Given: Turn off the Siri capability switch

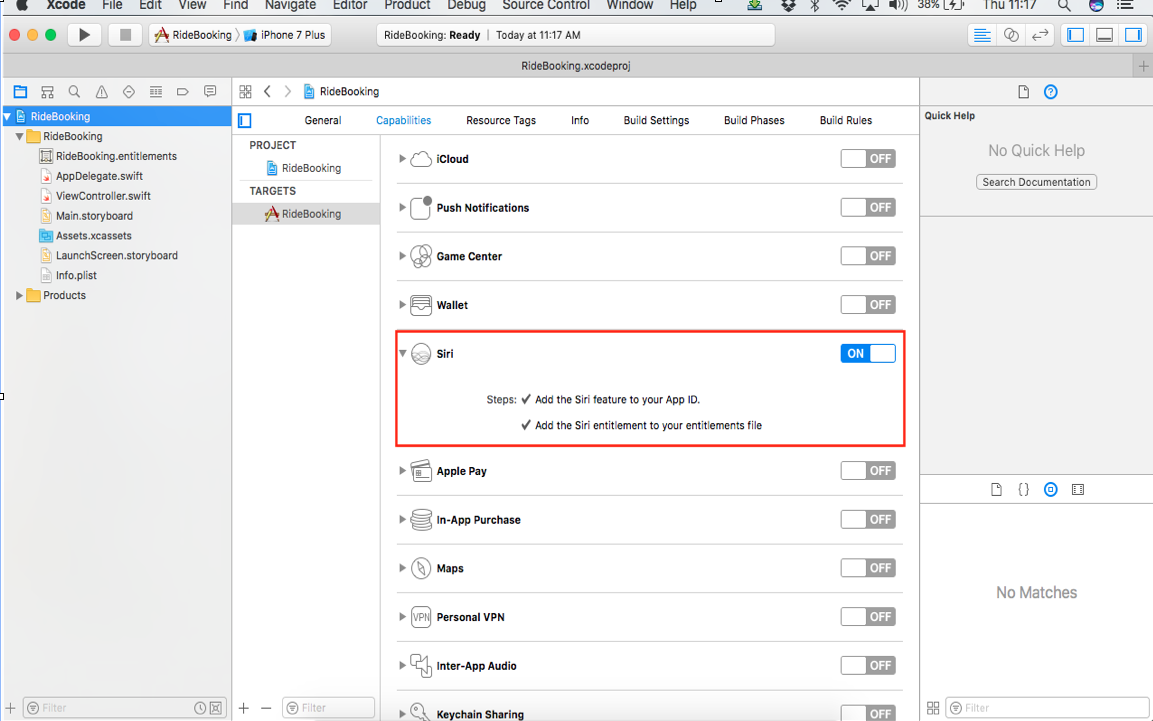Looking at the screenshot, I should (868, 354).
